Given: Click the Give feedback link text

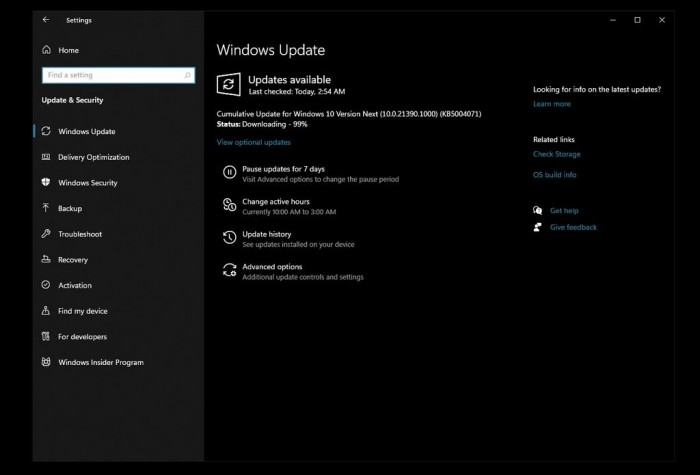Looking at the screenshot, I should pos(573,227).
